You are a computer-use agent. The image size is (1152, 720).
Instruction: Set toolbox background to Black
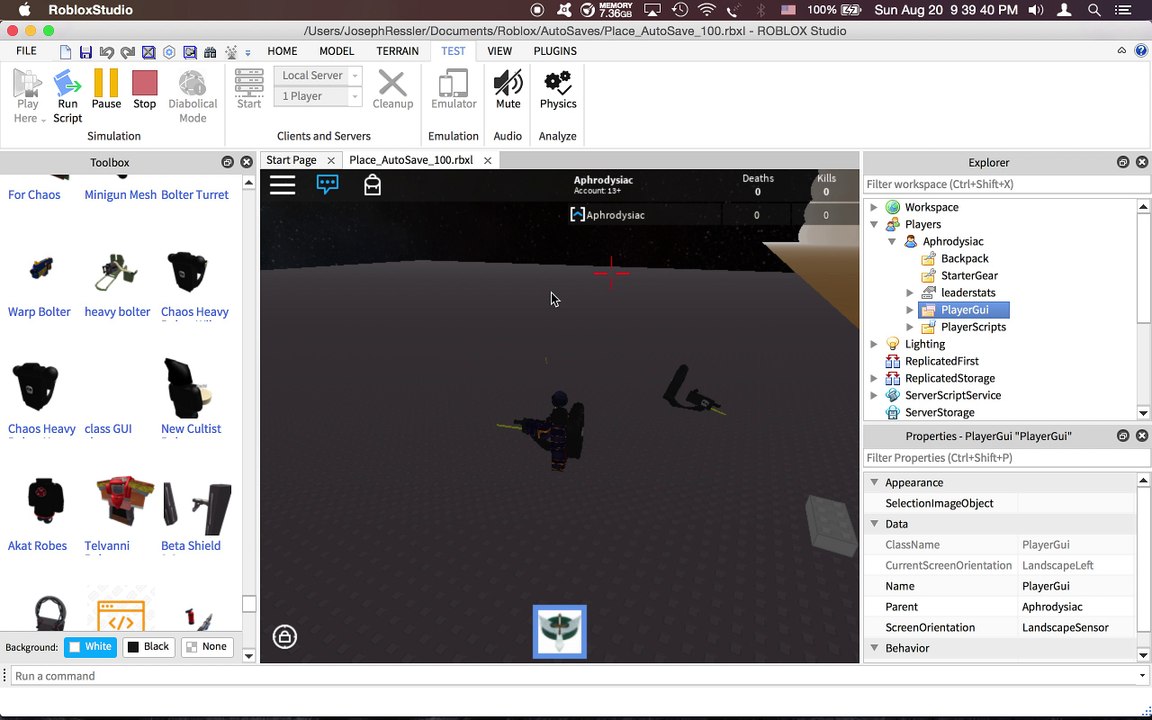click(148, 647)
